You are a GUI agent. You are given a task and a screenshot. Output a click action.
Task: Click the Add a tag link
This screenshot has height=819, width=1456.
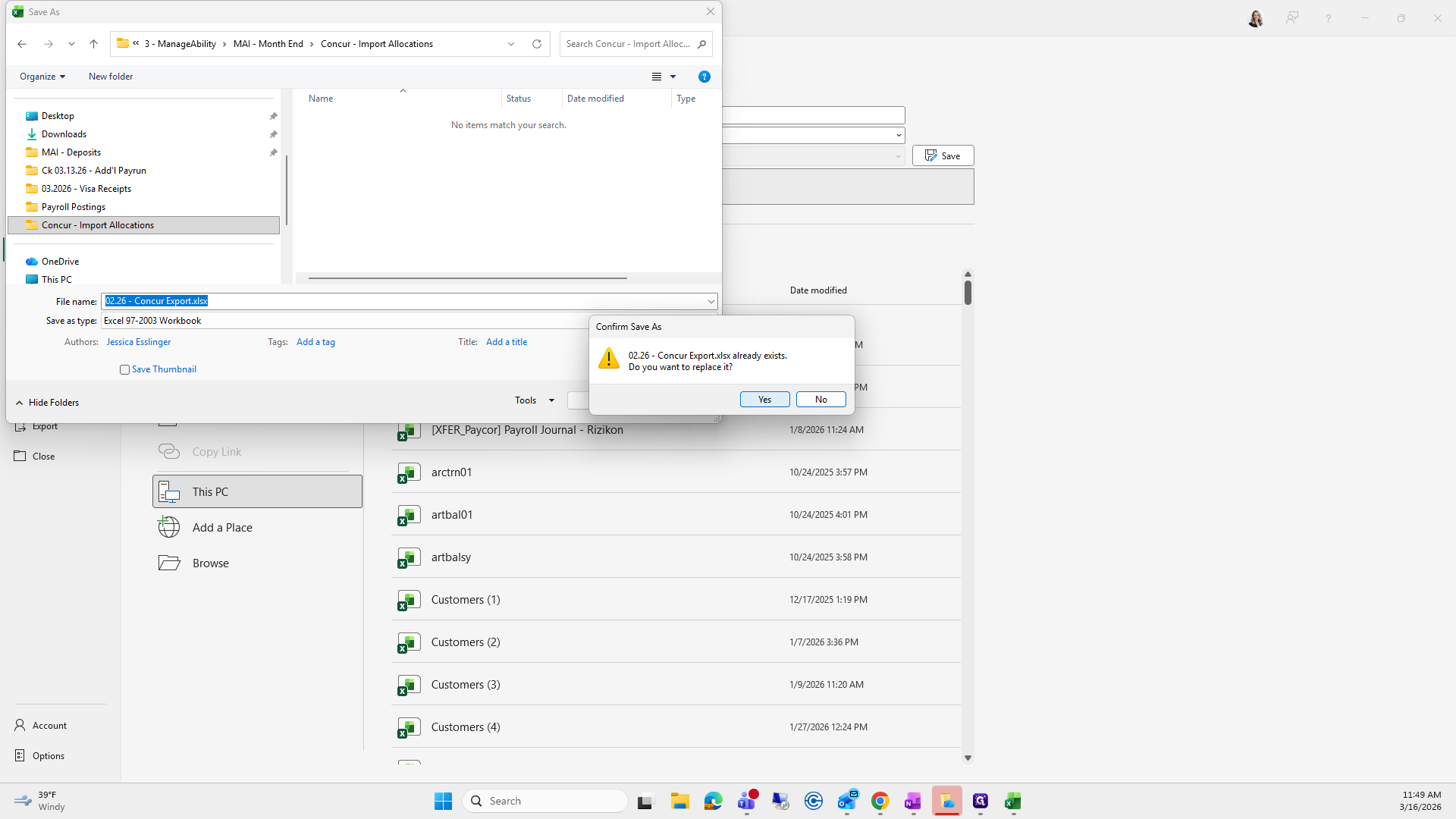click(315, 342)
